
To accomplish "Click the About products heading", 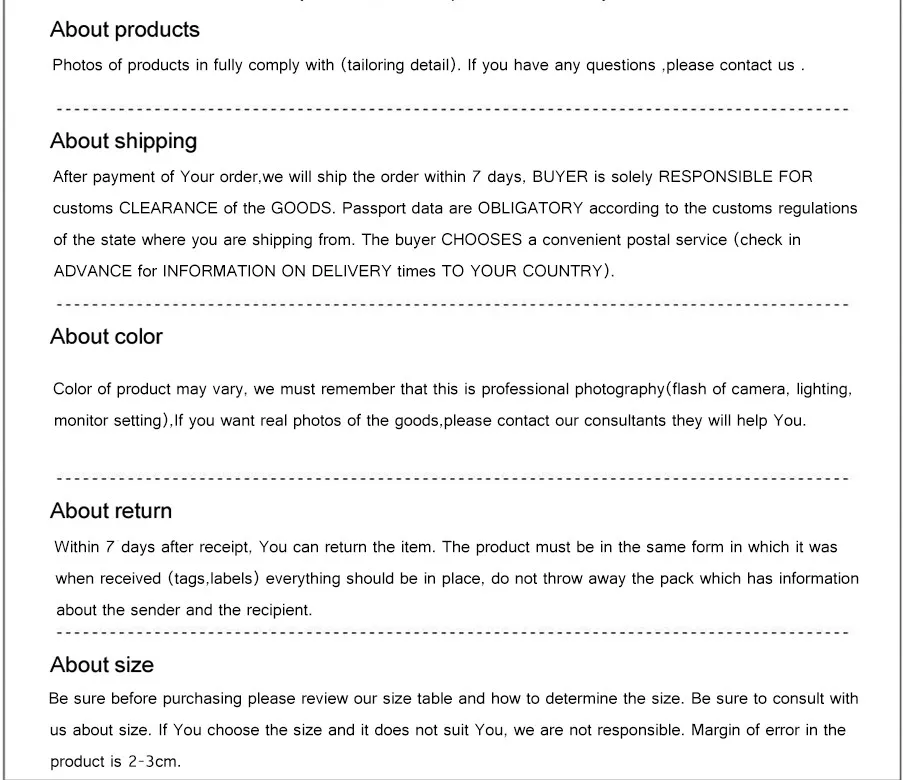I will click(124, 29).
